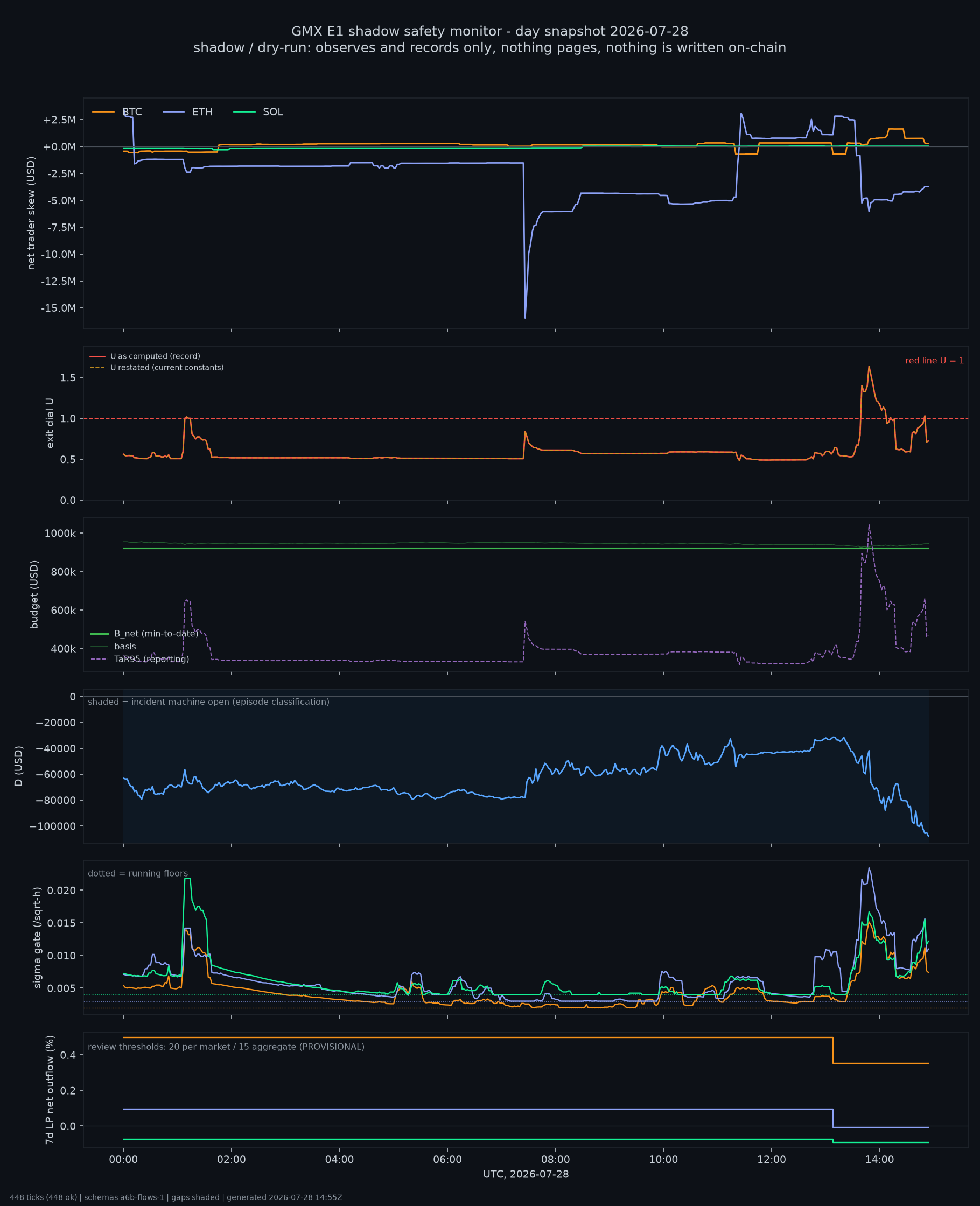Viewport: 980px width, 1206px height.
Task: Click the SOL green legend marker
Action: [244, 112]
